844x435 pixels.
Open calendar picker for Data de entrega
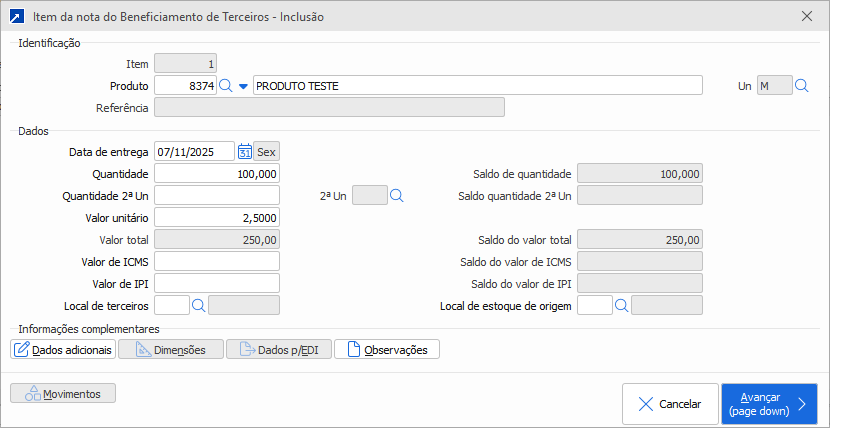[x=244, y=152]
